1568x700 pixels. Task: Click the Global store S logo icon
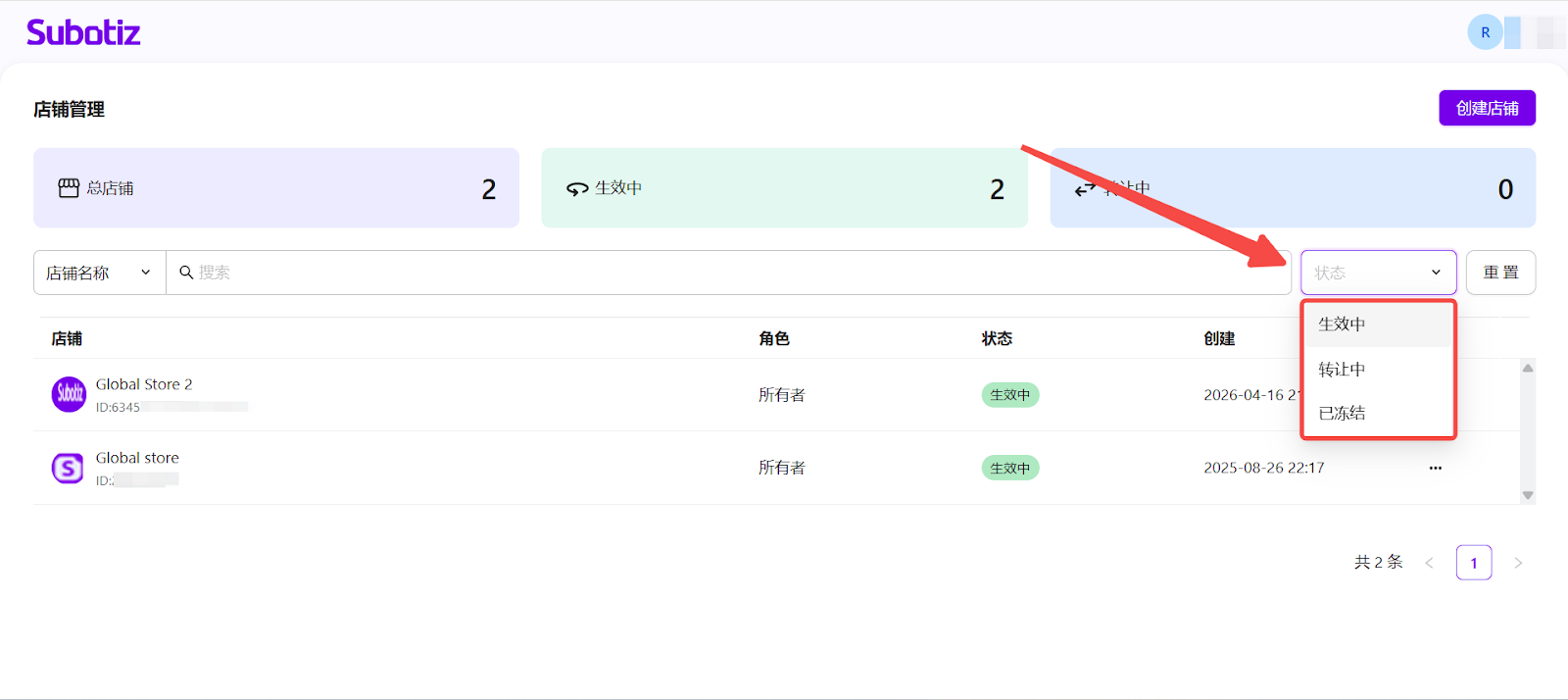[x=68, y=469]
